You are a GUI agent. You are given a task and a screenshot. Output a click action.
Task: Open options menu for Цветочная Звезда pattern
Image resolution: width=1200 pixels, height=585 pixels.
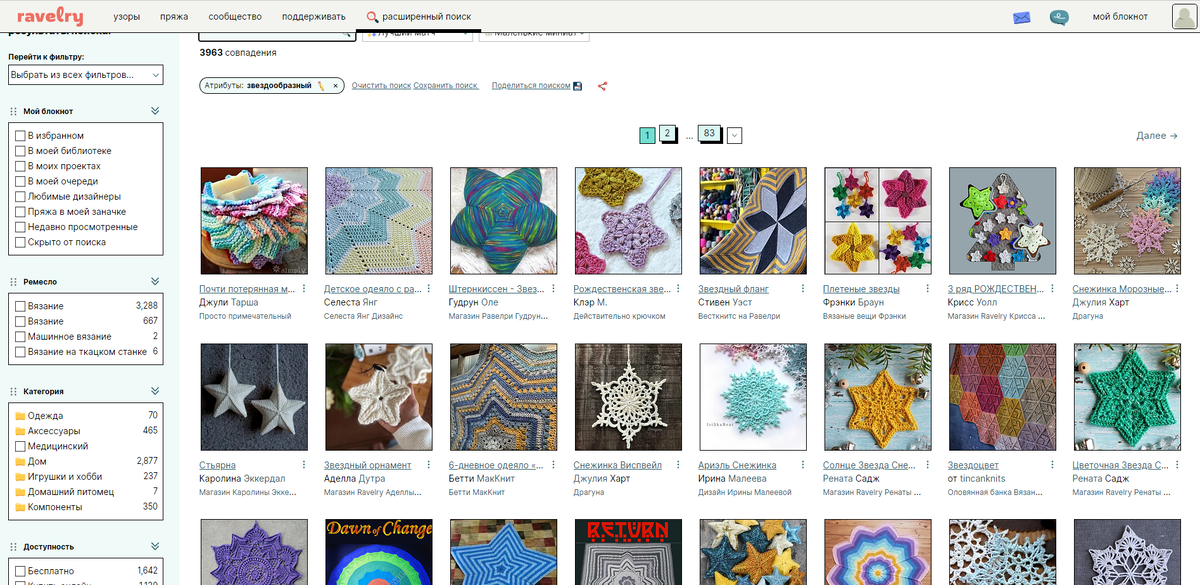pyautogui.click(x=1176, y=465)
